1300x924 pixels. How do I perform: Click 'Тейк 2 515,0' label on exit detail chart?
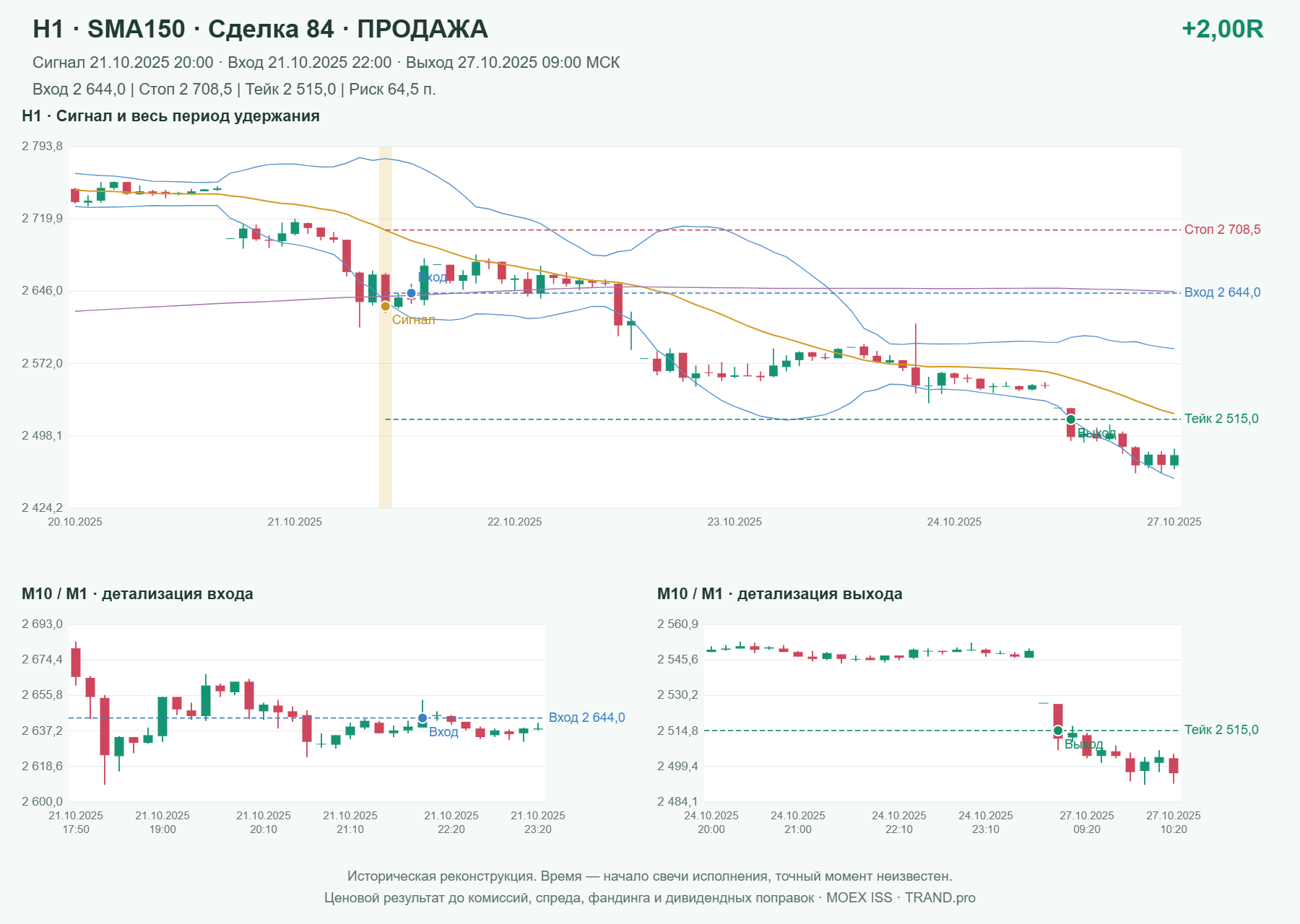click(x=1221, y=730)
